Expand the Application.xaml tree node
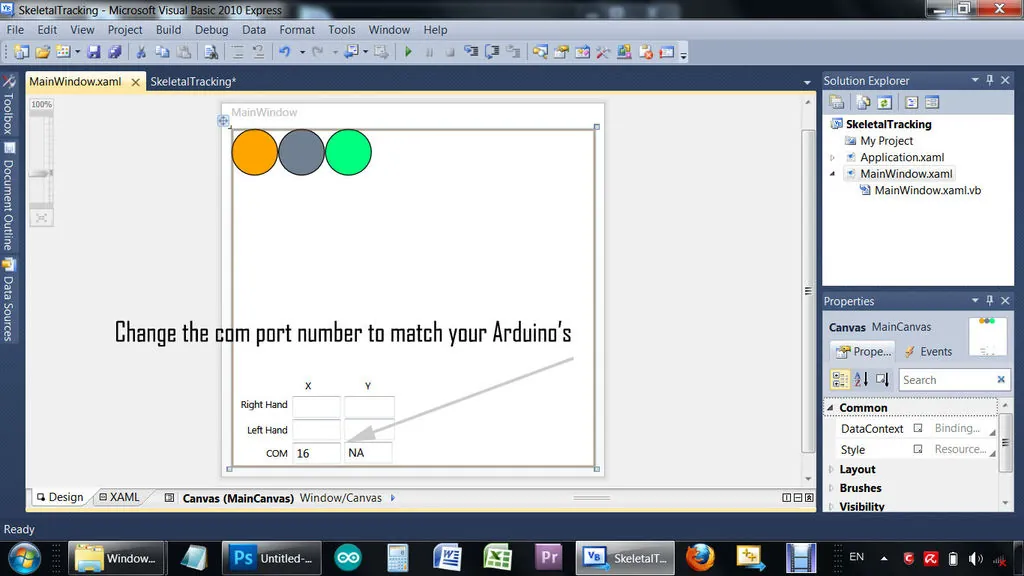This screenshot has height=576, width=1024. click(832, 158)
